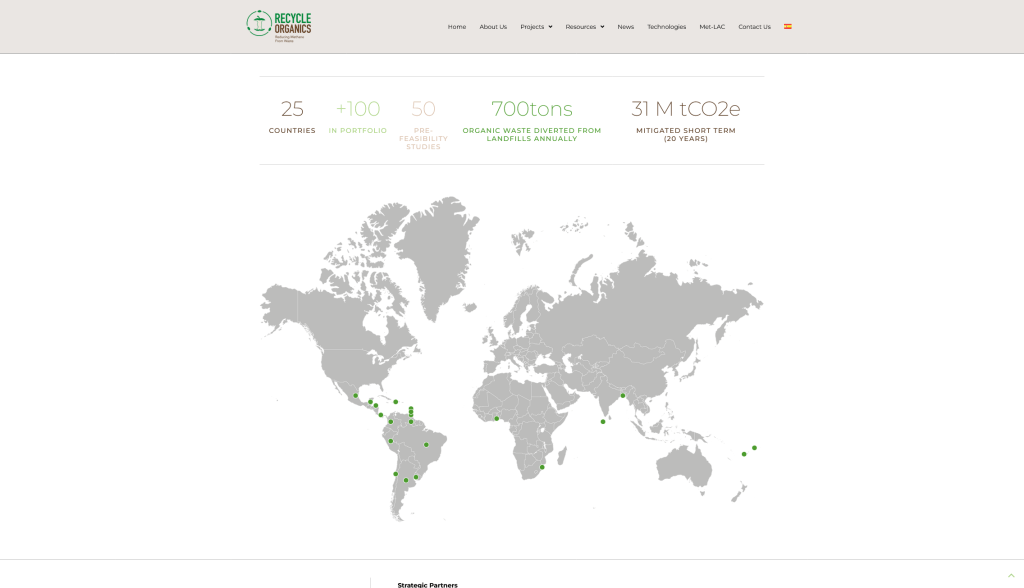This screenshot has height=588, width=1024.
Task: Click the Recycle Organics logo
Action: tap(279, 25)
